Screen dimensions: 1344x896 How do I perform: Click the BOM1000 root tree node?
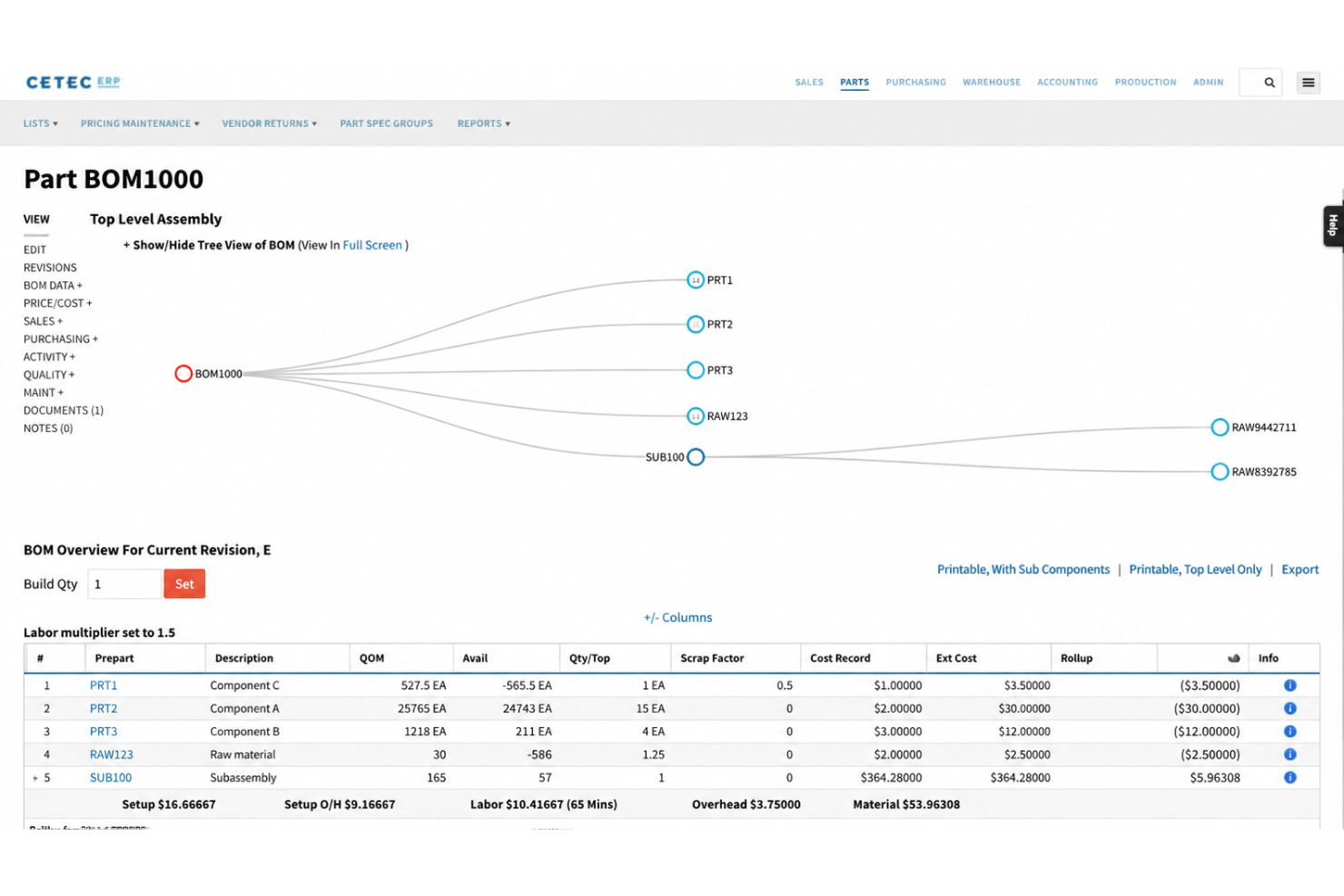point(183,374)
